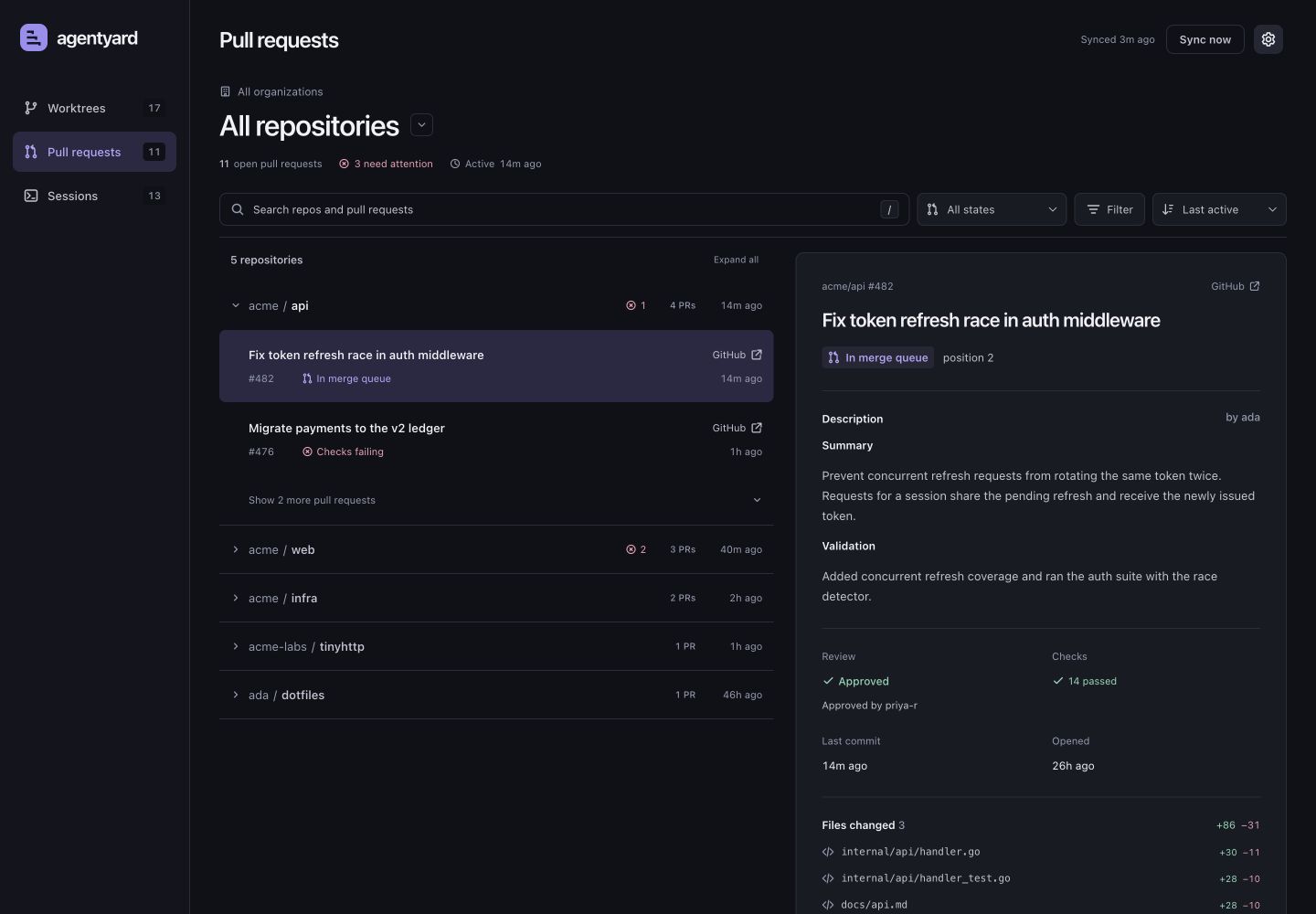The height and width of the screenshot is (914, 1316).
Task: Click the Sync now button
Action: pyautogui.click(x=1205, y=39)
